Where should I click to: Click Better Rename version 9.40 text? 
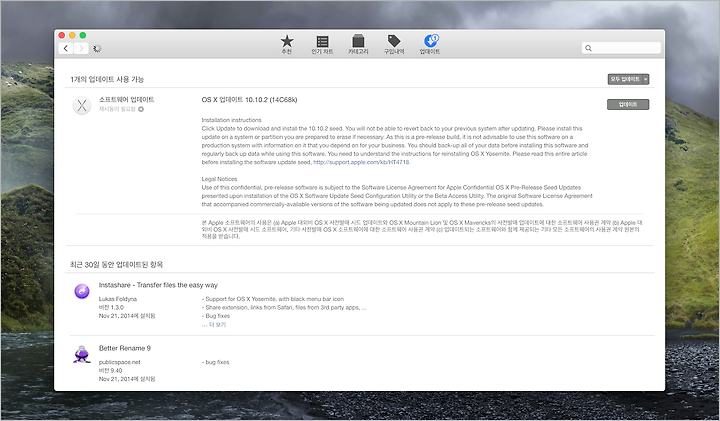tap(110, 370)
